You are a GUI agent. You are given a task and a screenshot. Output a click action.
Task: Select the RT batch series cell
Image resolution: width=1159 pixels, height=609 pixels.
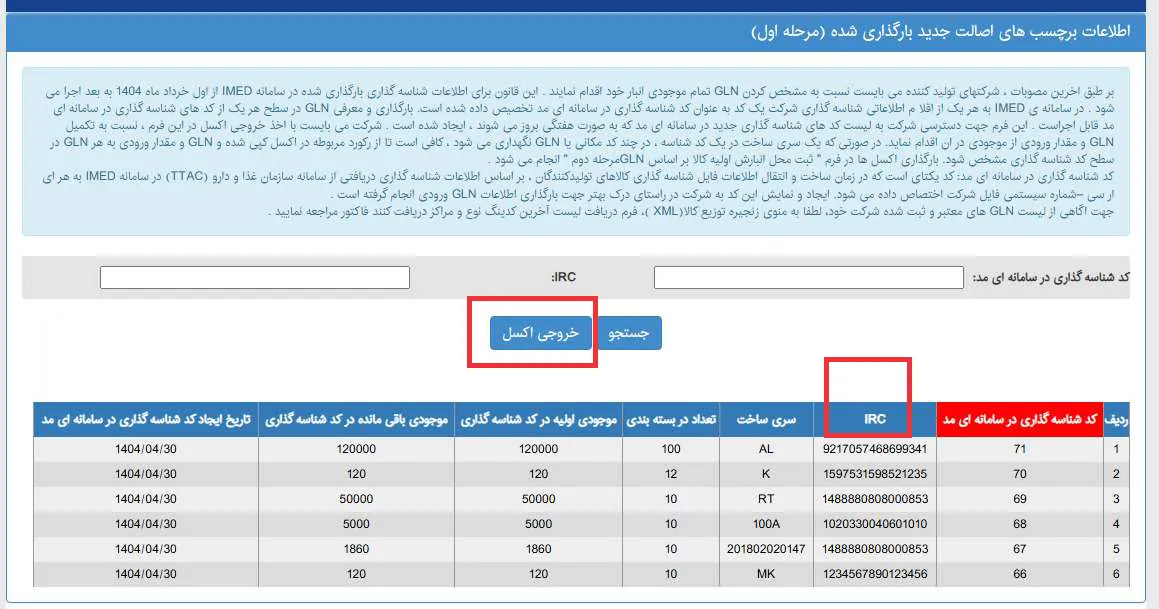[766, 499]
